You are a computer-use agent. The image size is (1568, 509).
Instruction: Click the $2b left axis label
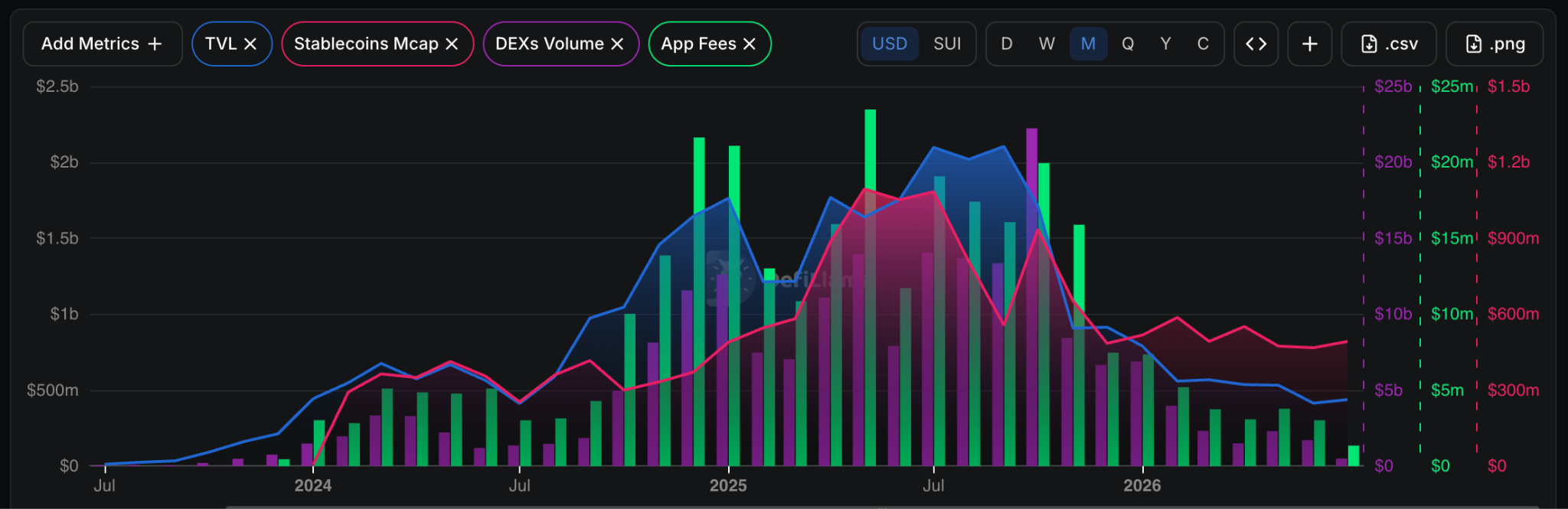[x=64, y=162]
